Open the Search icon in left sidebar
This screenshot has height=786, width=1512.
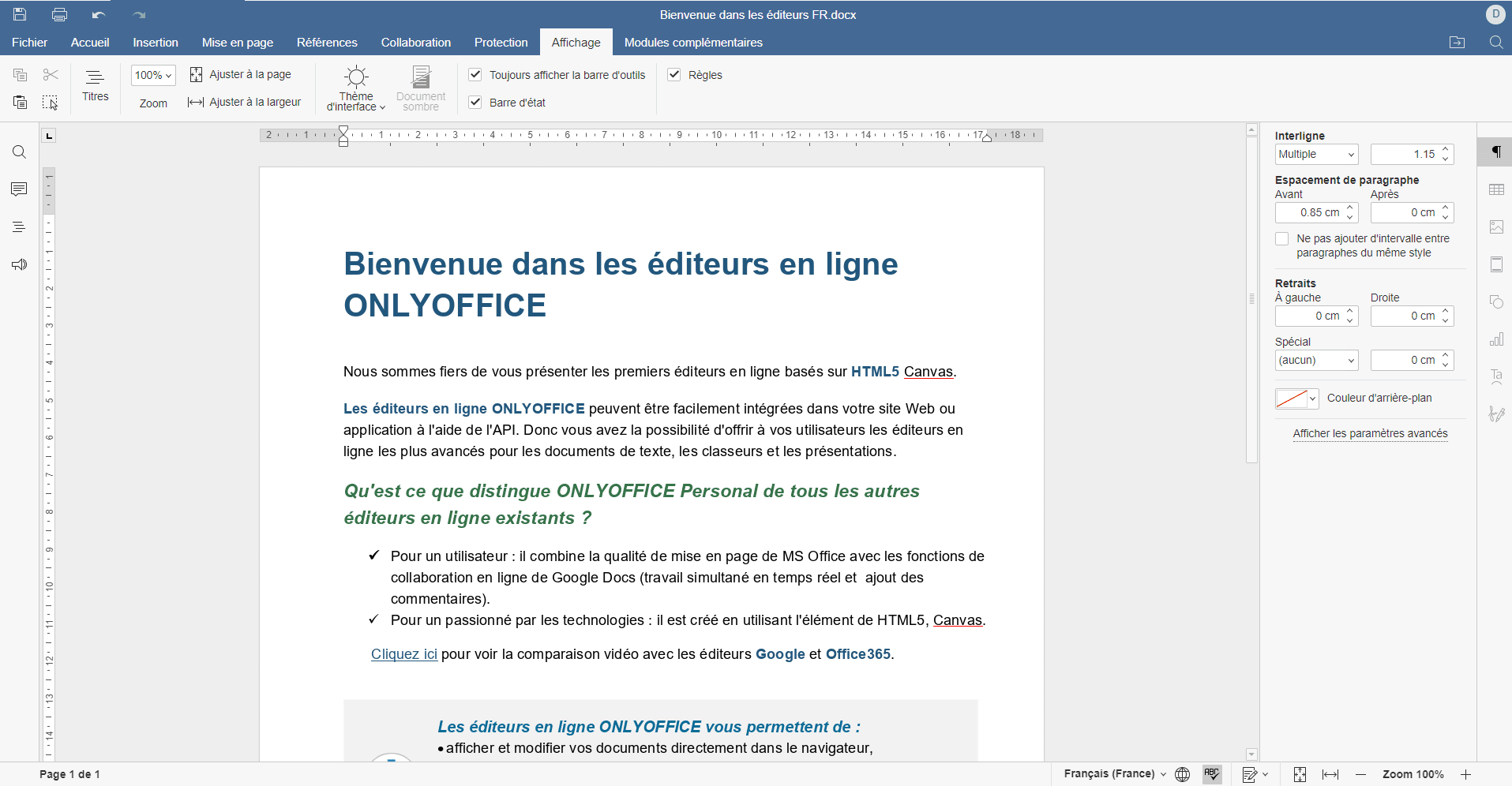click(19, 152)
